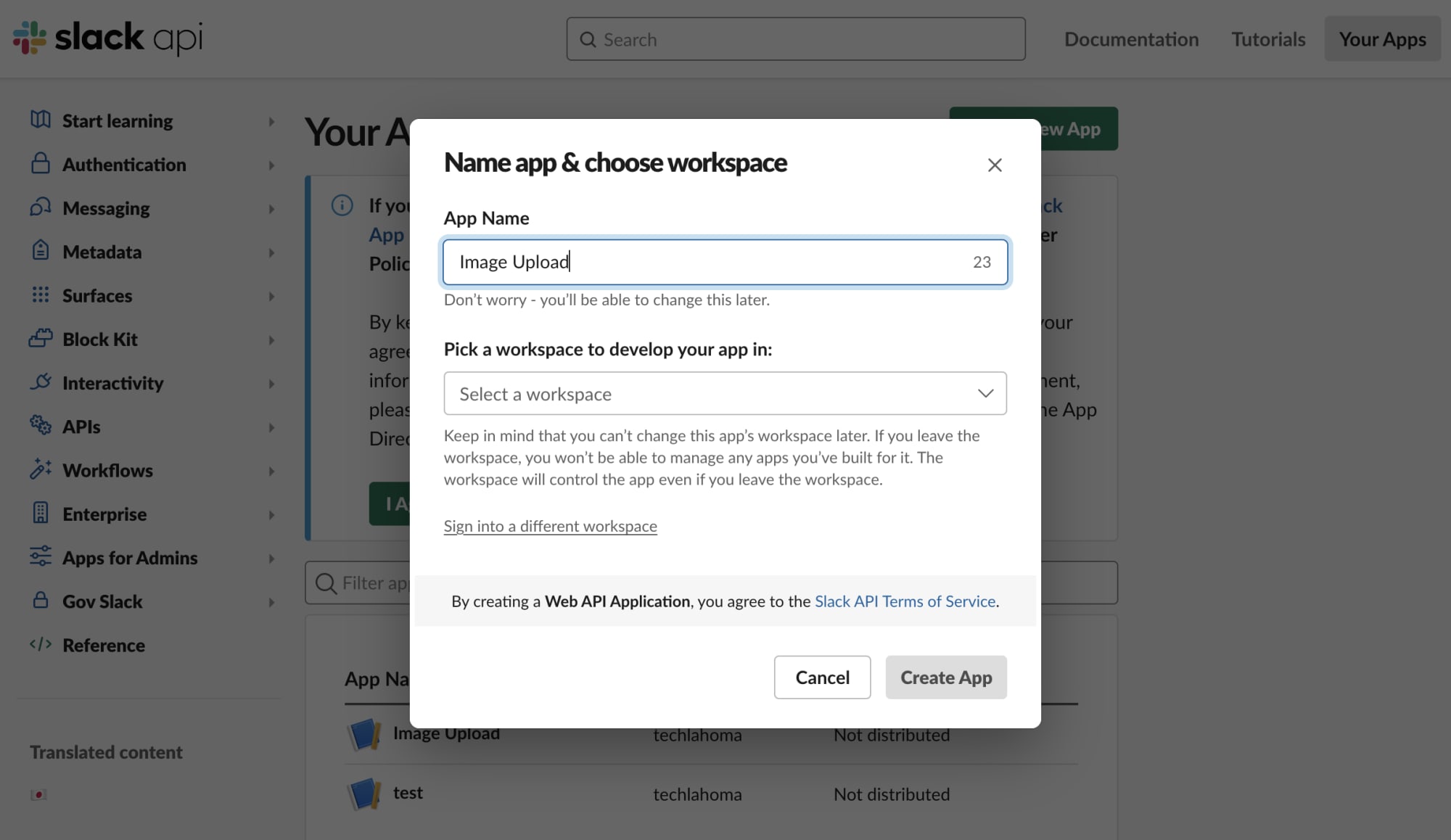Click the Messaging chat bubble icon
Image resolution: width=1451 pixels, height=840 pixels.
(41, 207)
